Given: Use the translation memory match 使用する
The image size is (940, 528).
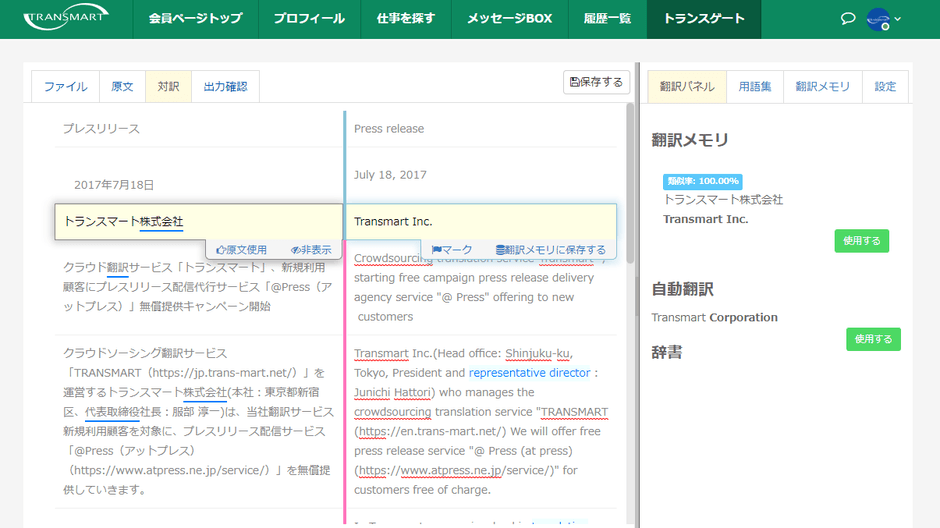Looking at the screenshot, I should tap(861, 241).
